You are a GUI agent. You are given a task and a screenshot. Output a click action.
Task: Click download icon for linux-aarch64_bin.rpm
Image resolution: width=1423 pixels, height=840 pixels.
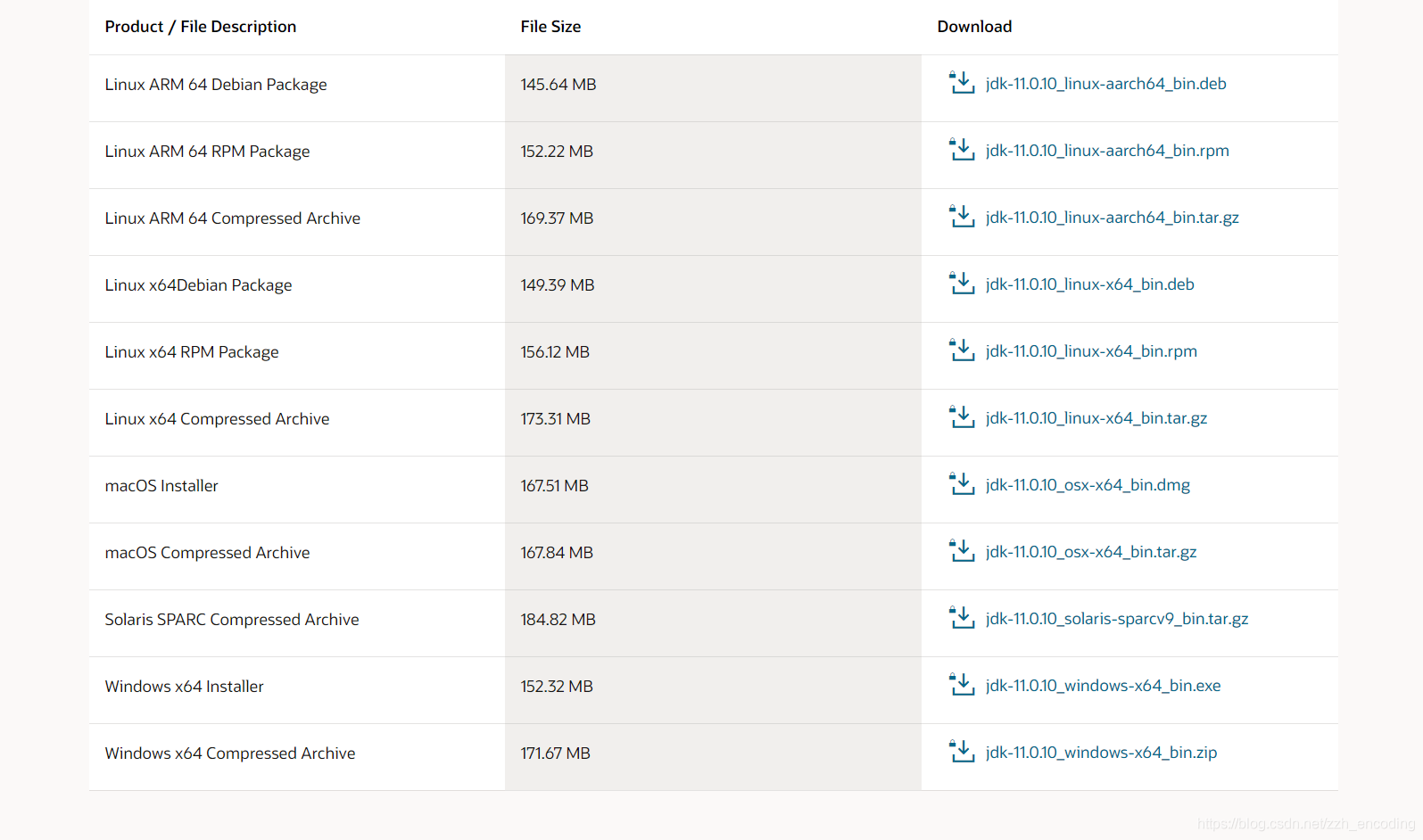[x=962, y=150]
